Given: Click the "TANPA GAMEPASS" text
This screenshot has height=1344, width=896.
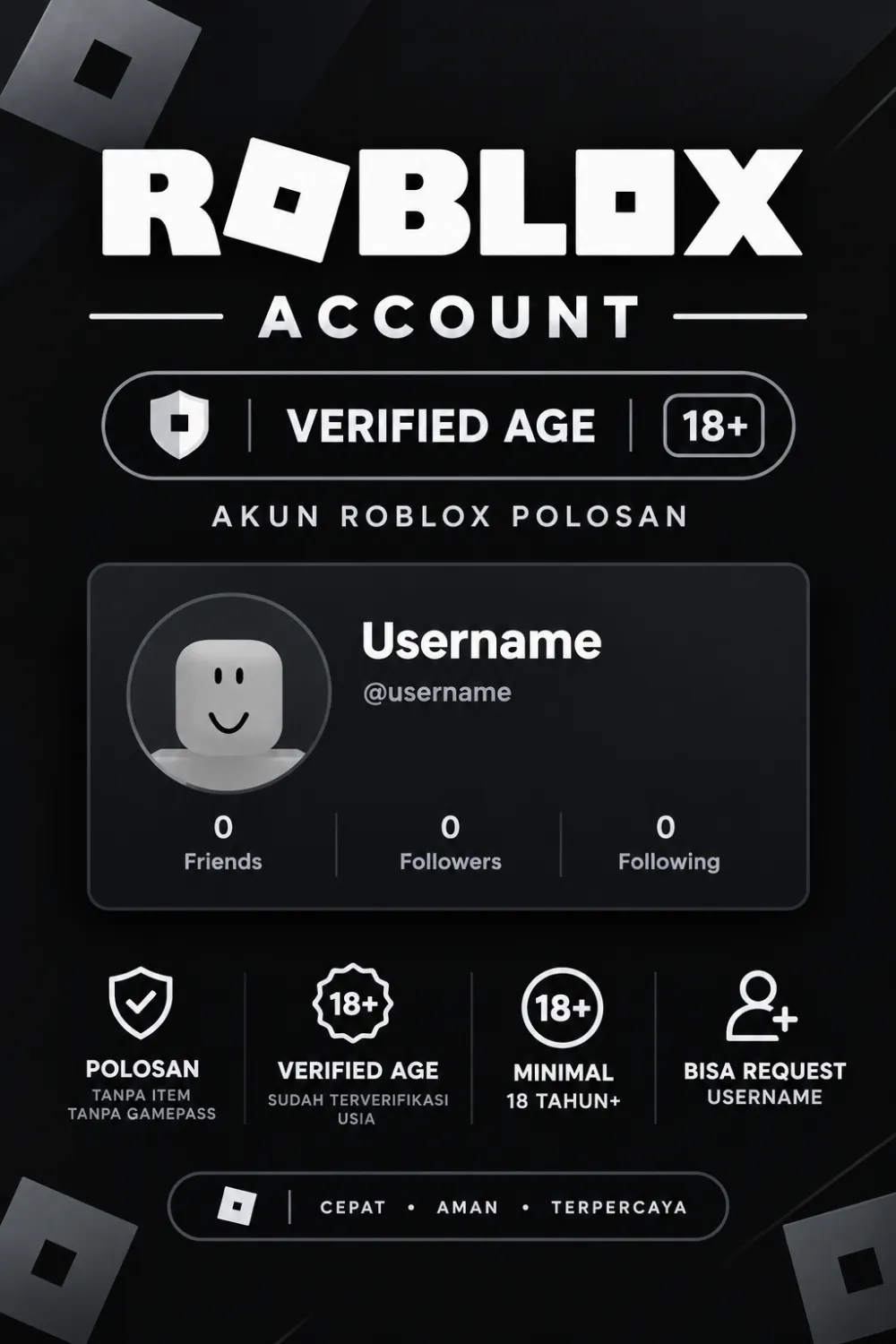Looking at the screenshot, I should [x=142, y=1114].
